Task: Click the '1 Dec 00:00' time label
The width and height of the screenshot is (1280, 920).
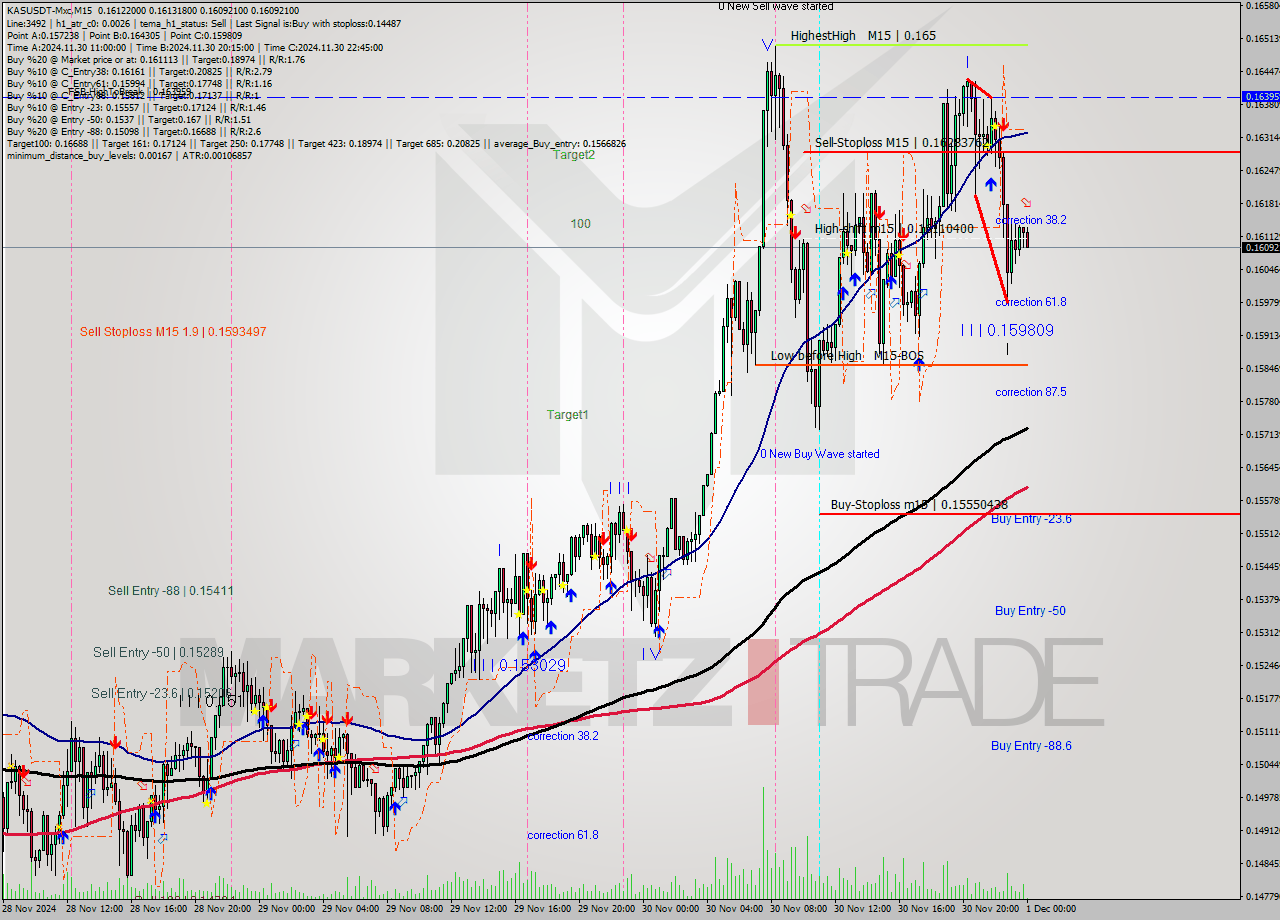Action: point(1050,909)
